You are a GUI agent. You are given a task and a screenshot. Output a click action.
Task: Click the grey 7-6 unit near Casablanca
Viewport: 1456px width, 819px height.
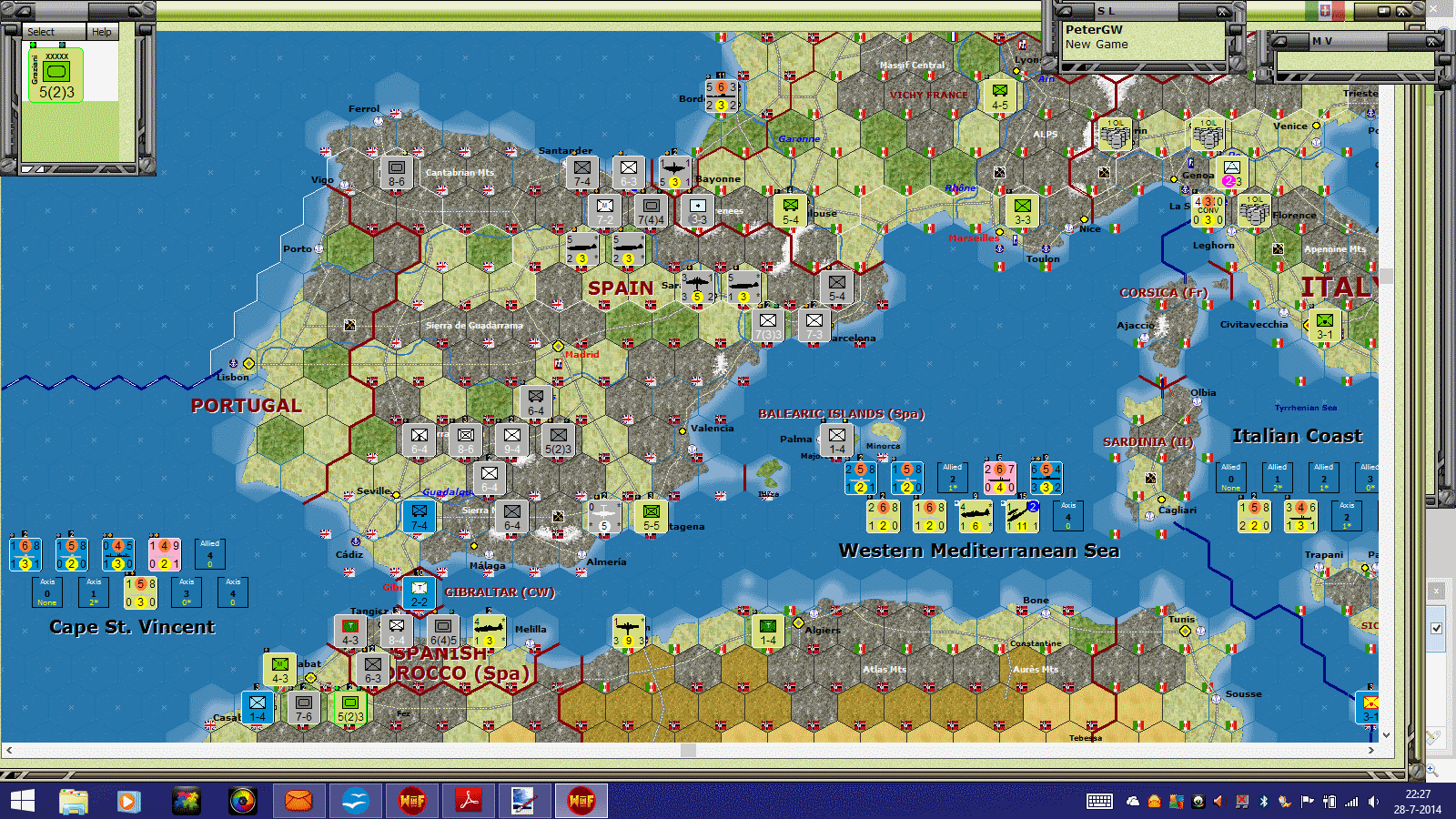pyautogui.click(x=304, y=707)
